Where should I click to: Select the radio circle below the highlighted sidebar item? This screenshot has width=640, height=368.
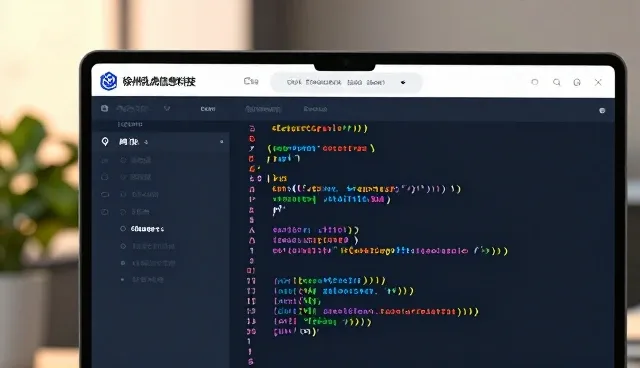123,246
